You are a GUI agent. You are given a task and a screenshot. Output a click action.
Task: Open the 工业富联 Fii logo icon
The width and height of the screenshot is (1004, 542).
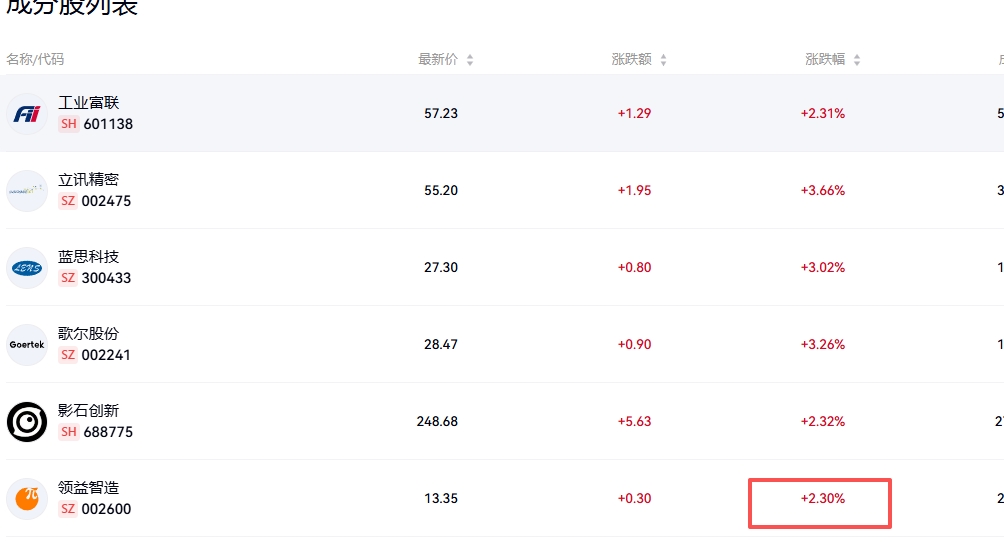[27, 114]
